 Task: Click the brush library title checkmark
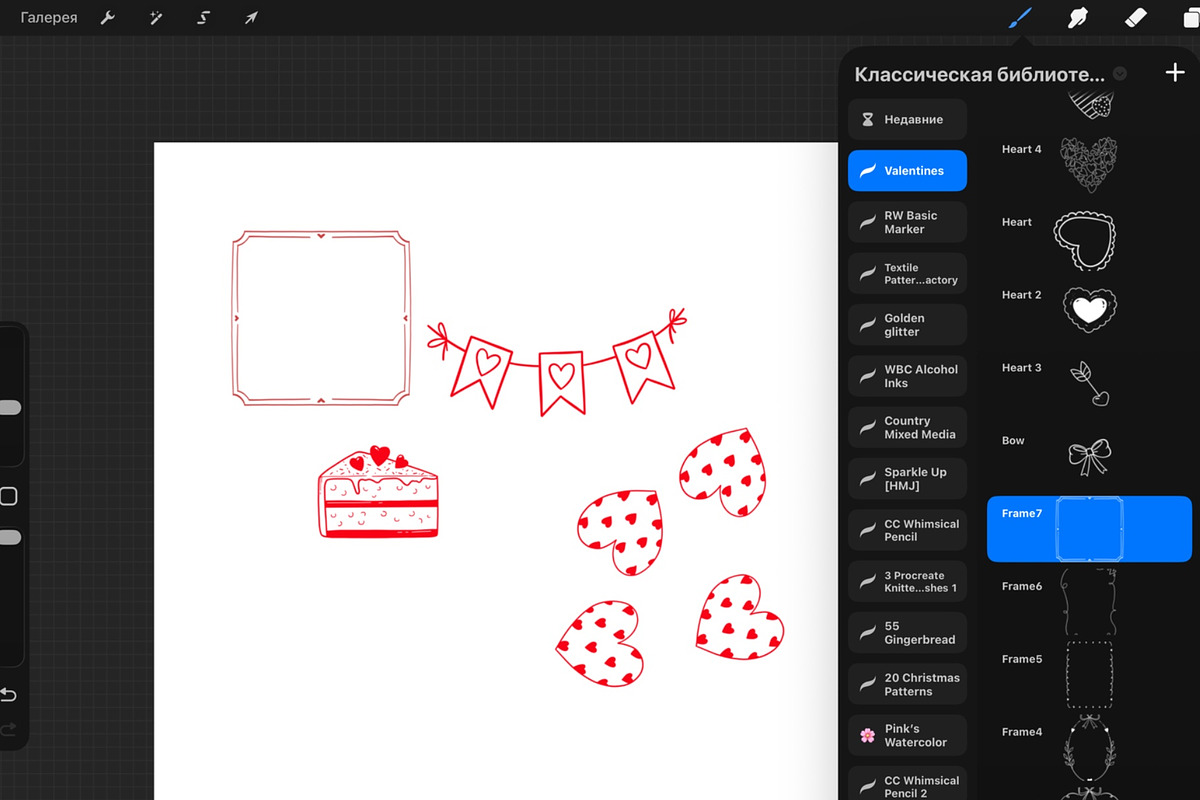1120,74
